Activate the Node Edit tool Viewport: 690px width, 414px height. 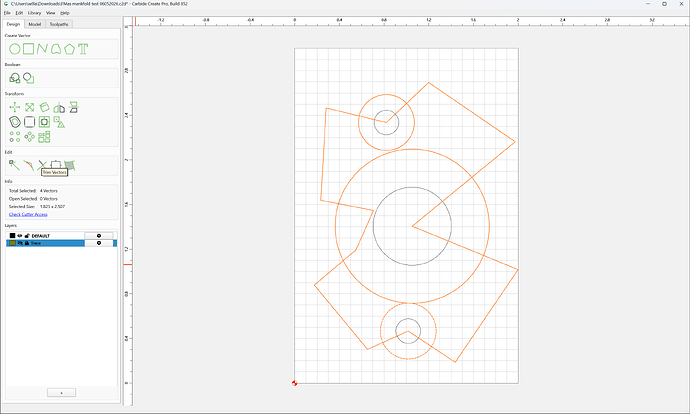pyautogui.click(x=15, y=165)
